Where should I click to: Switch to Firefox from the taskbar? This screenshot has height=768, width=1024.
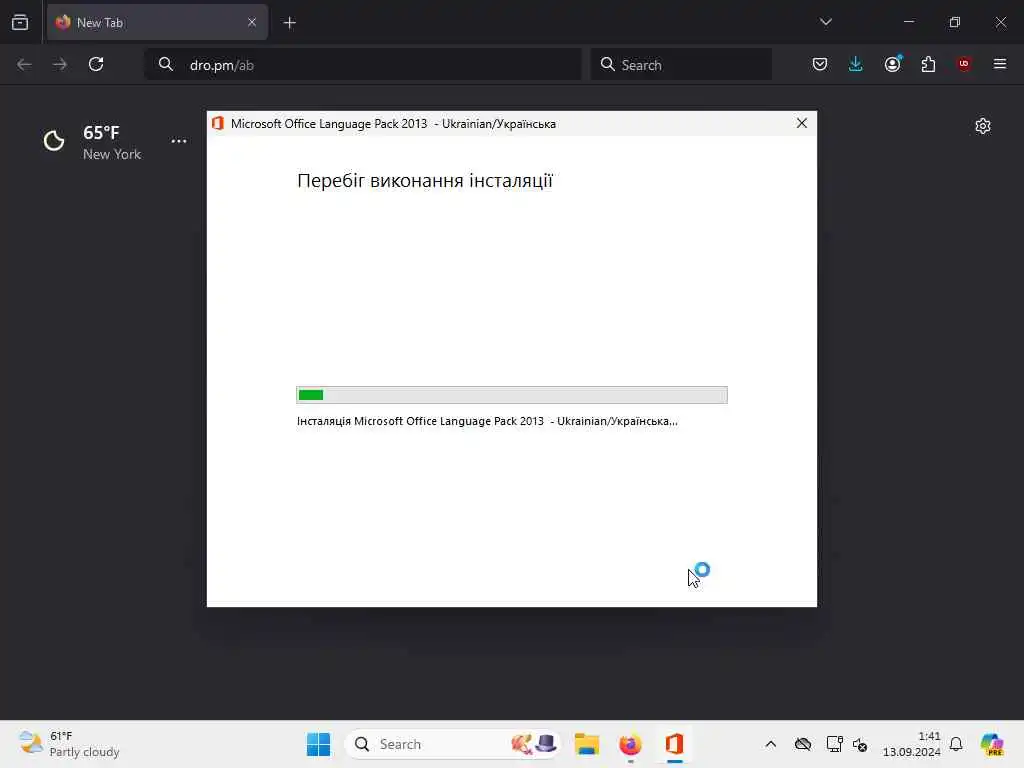(630, 744)
